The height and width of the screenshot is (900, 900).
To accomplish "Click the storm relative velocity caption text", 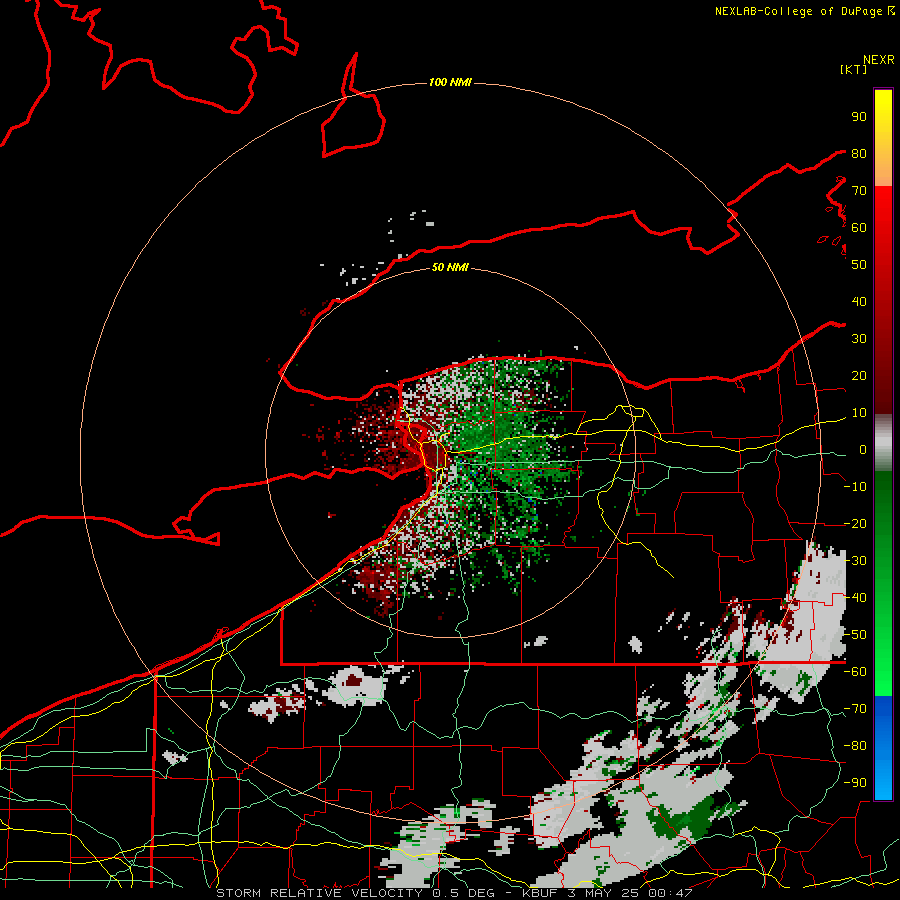I will (454, 893).
